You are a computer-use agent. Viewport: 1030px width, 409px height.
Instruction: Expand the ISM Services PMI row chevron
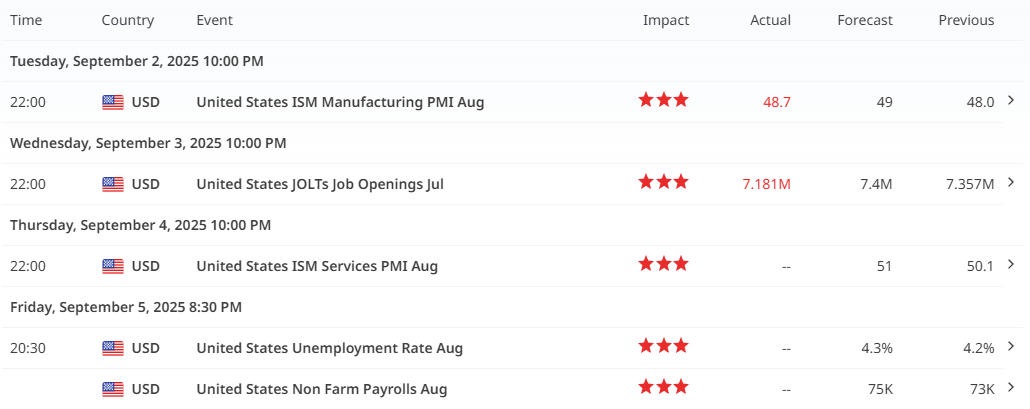pos(1011,264)
